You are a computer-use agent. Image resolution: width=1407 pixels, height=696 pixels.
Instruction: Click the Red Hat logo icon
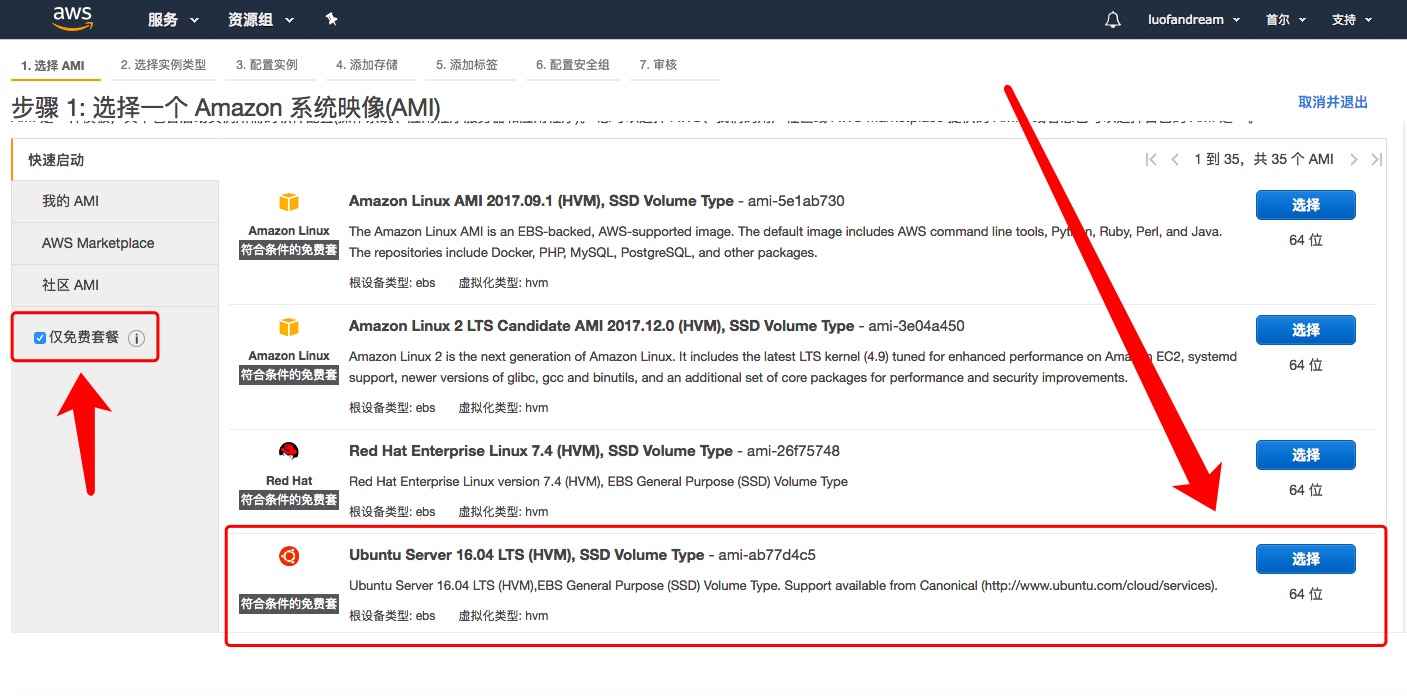pos(289,452)
